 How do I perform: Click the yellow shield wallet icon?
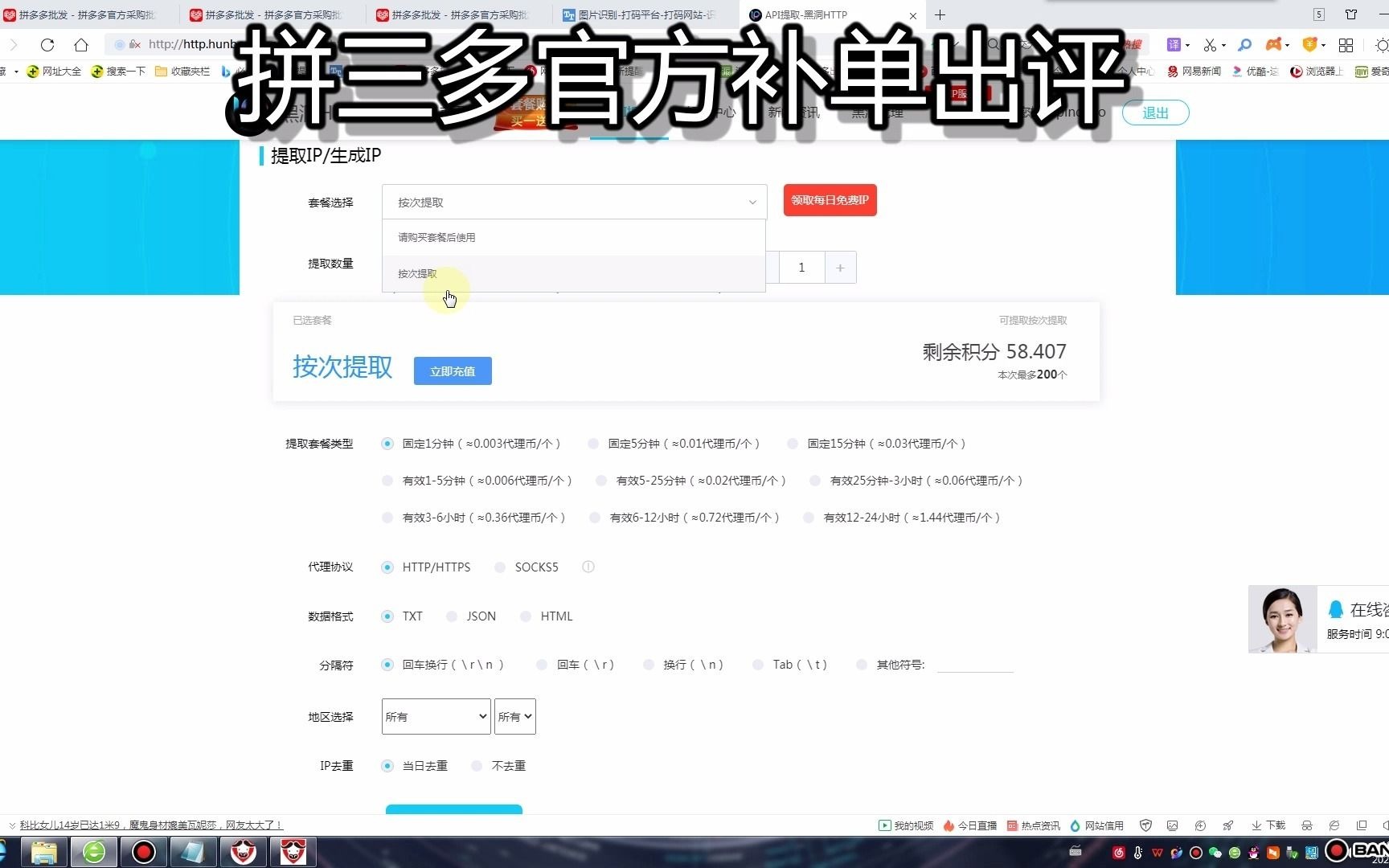(1309, 45)
